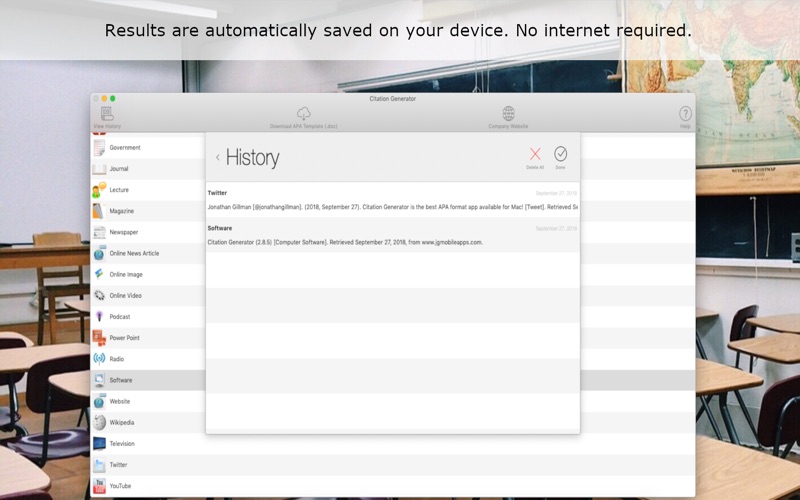
Task: Click the red Delete All X icon
Action: 535,154
